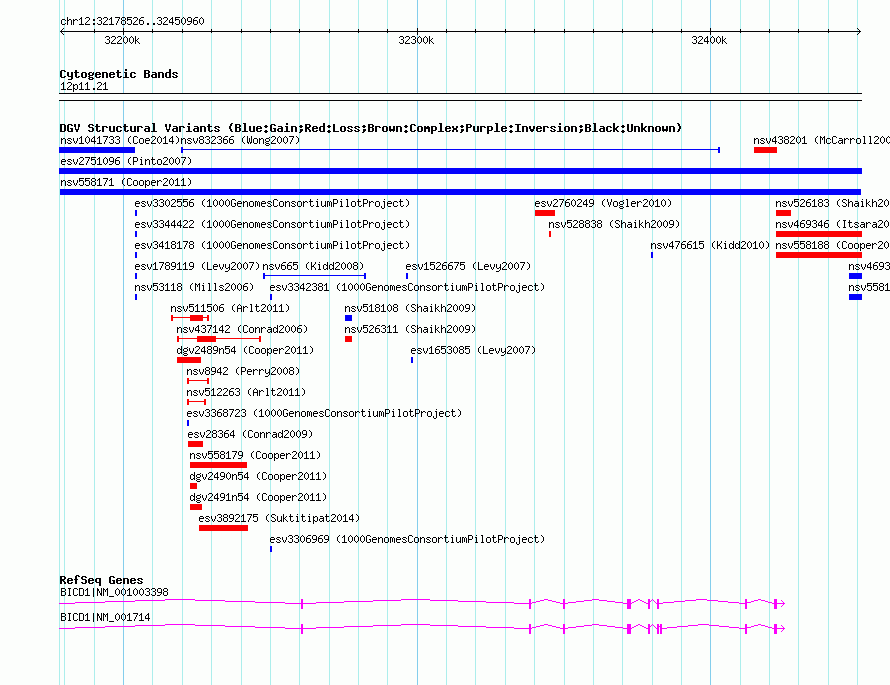Viewport: 890px width, 685px height.
Task: Click esv3306969 variant label
Action: click(407, 539)
